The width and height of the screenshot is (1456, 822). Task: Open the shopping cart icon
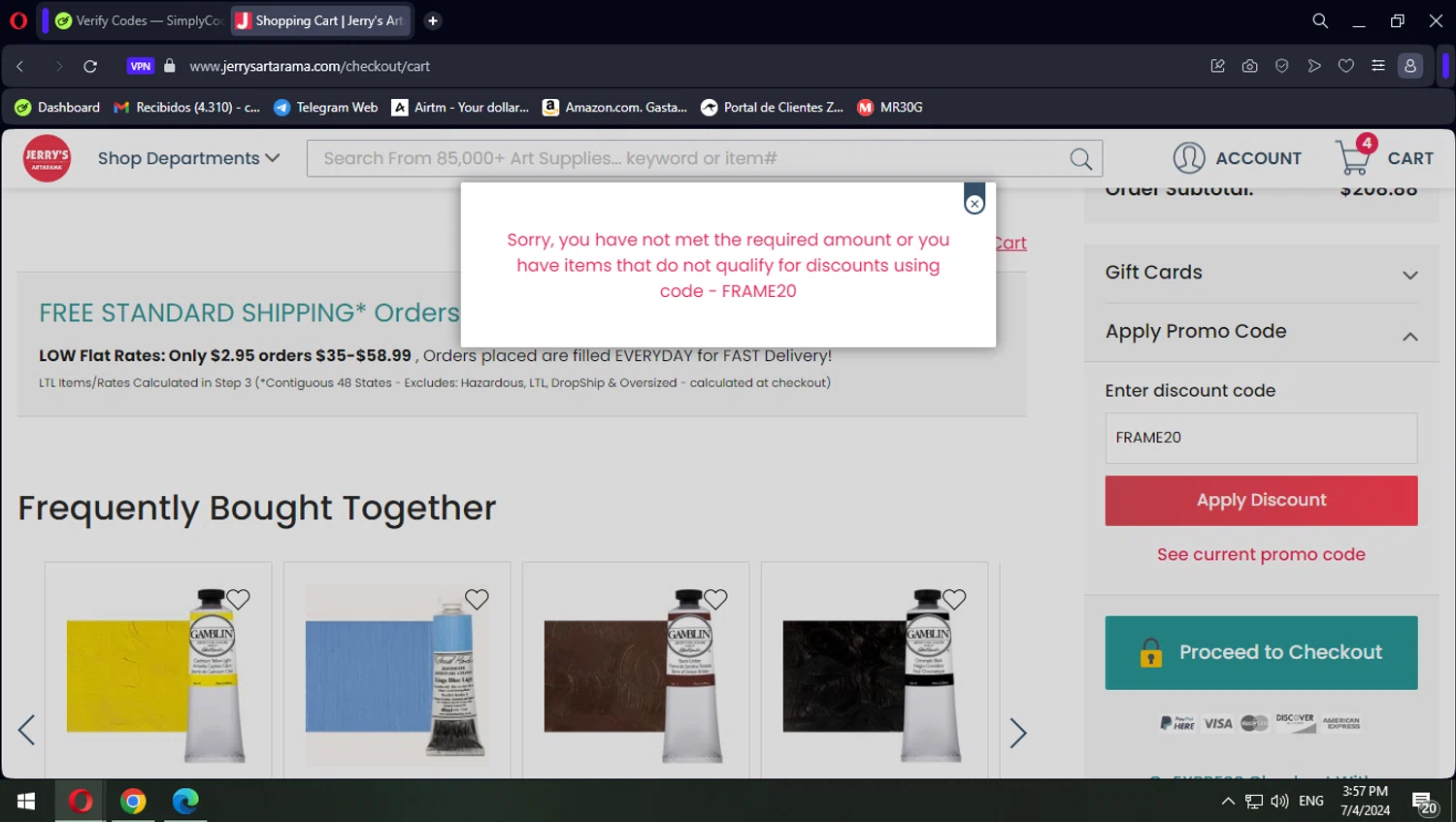coord(1353,156)
